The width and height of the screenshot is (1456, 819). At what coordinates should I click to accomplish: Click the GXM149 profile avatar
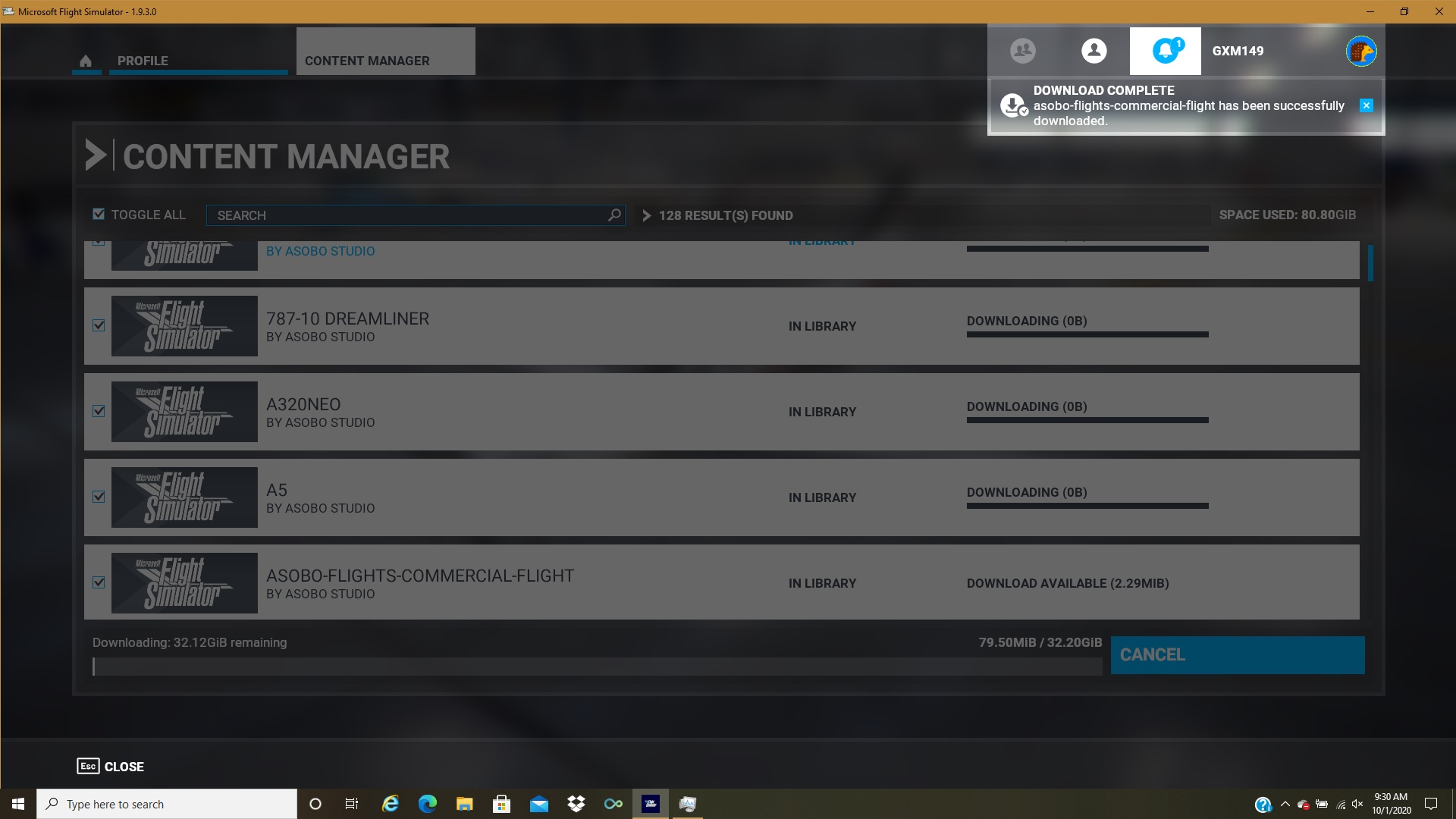[1361, 52]
